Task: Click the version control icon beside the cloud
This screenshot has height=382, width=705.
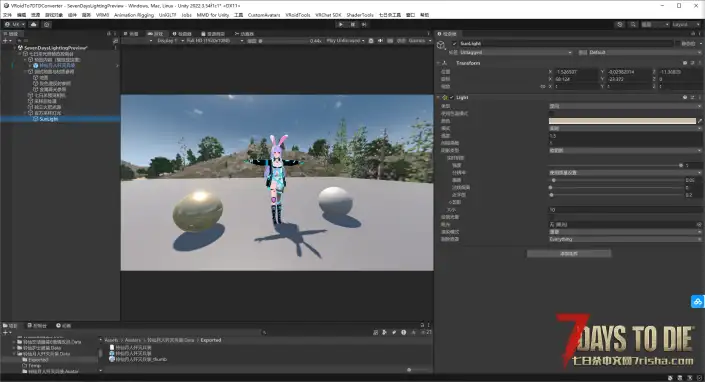Action: point(46,24)
